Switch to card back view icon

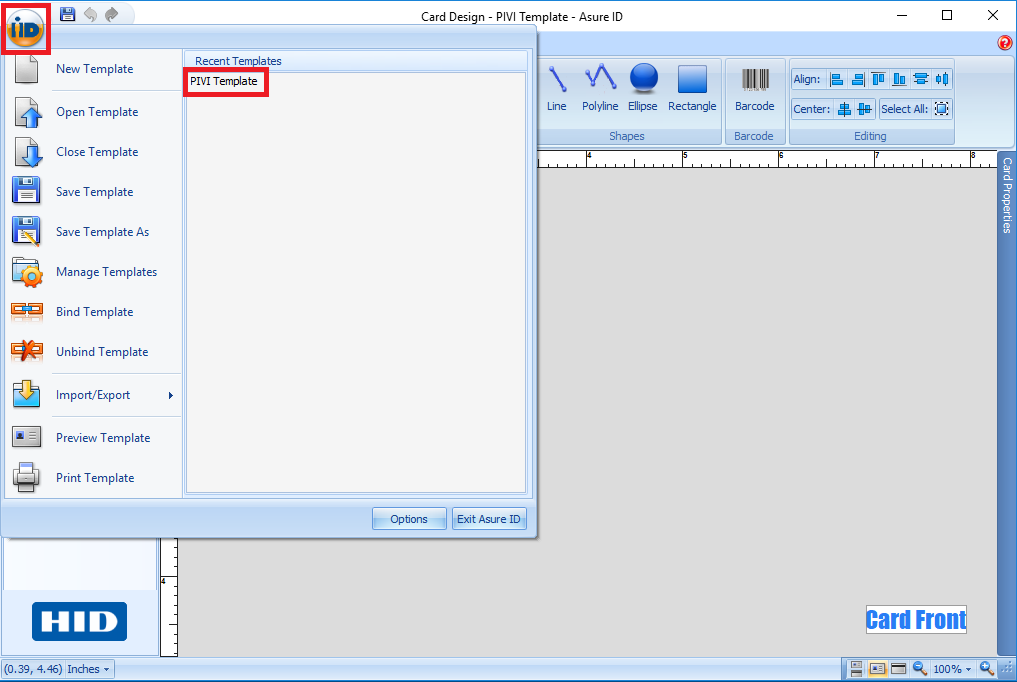(898, 668)
